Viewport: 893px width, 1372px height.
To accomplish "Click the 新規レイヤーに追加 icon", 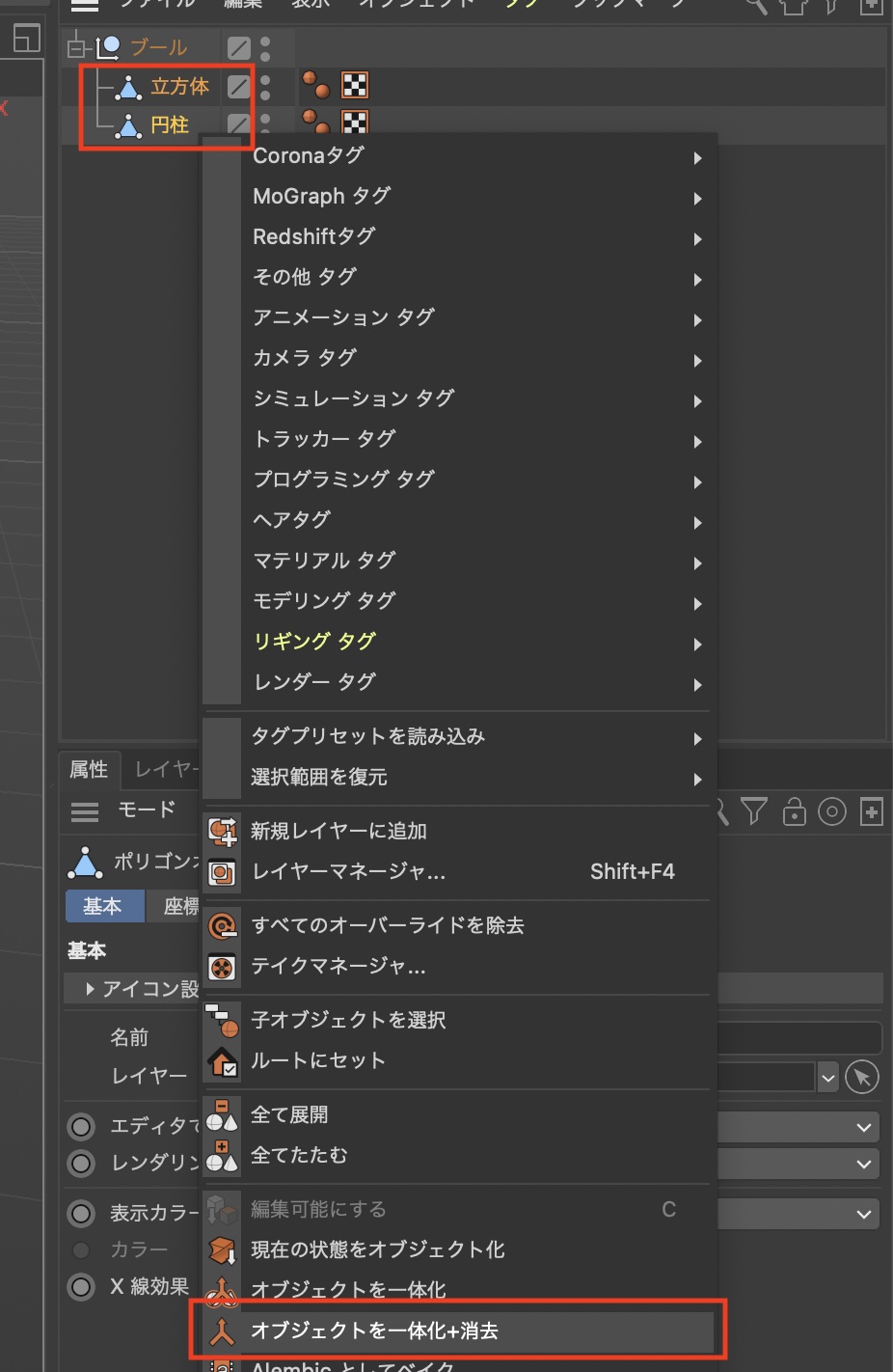I will [223, 831].
